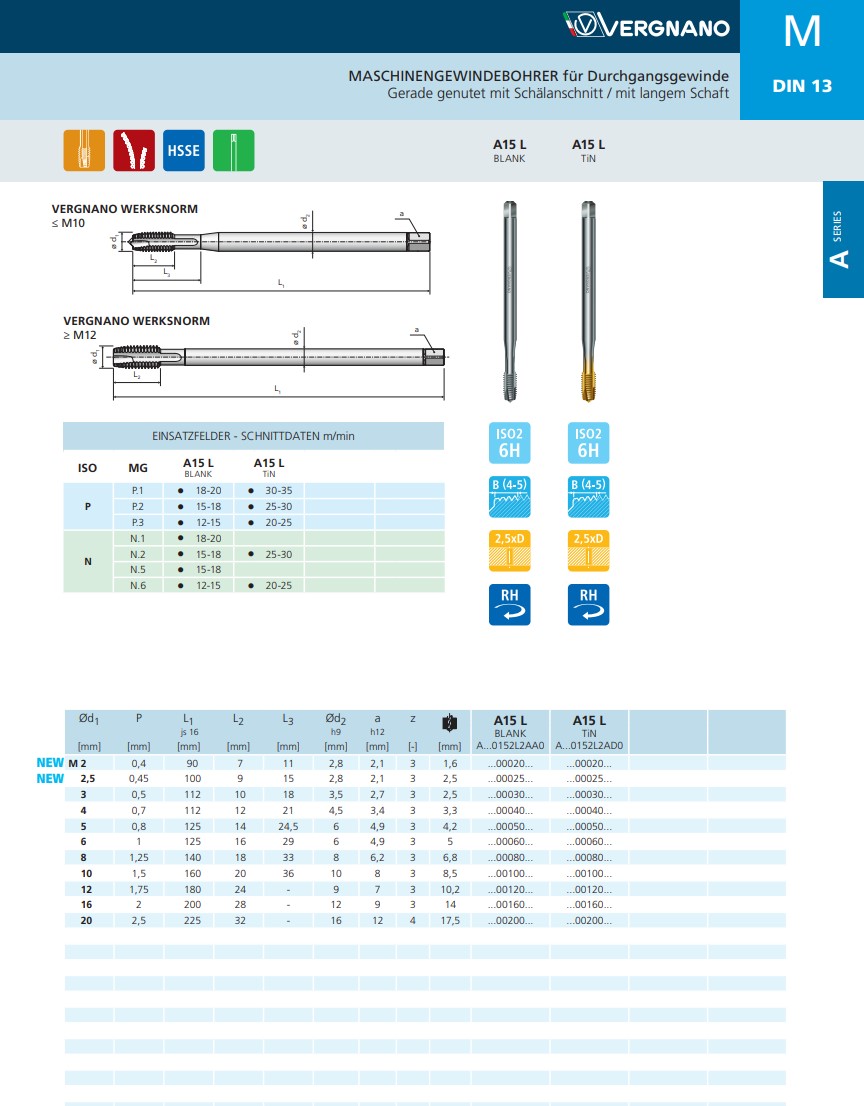
Task: Click the ISO2 6H badge under the TiN tap
Action: pos(588,443)
